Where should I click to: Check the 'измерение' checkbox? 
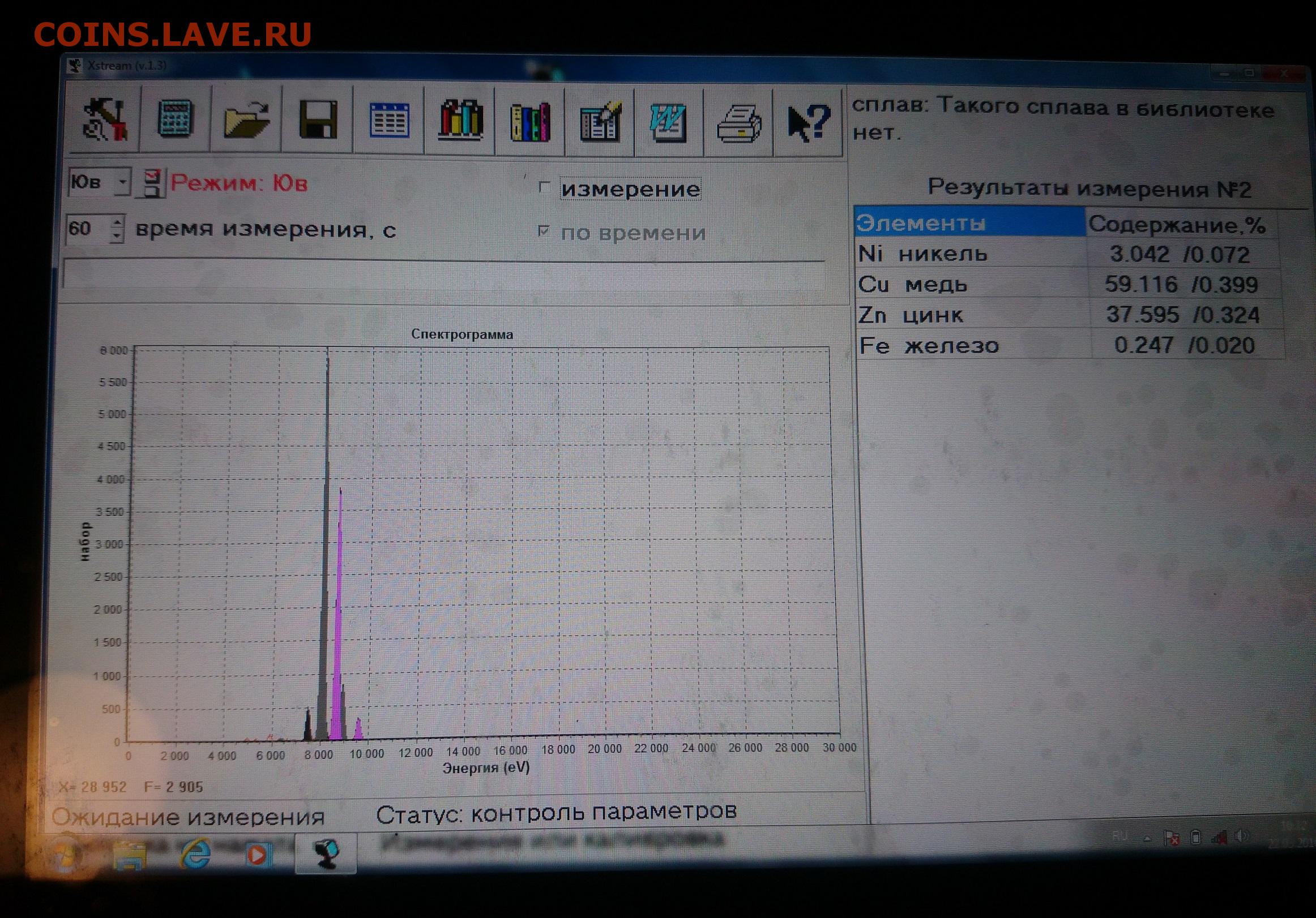[544, 187]
